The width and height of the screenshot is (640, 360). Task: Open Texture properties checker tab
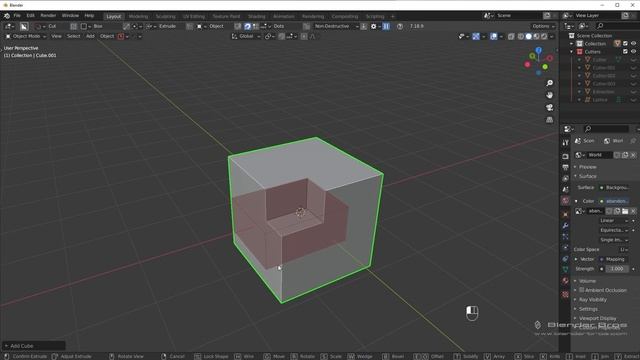(x=565, y=294)
